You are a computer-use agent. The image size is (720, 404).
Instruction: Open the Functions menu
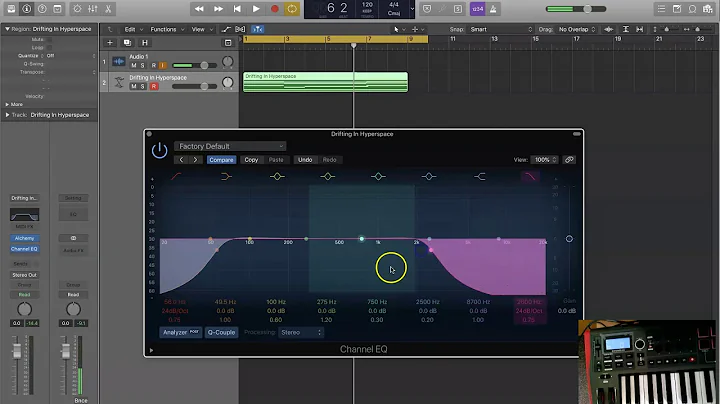pyautogui.click(x=167, y=29)
